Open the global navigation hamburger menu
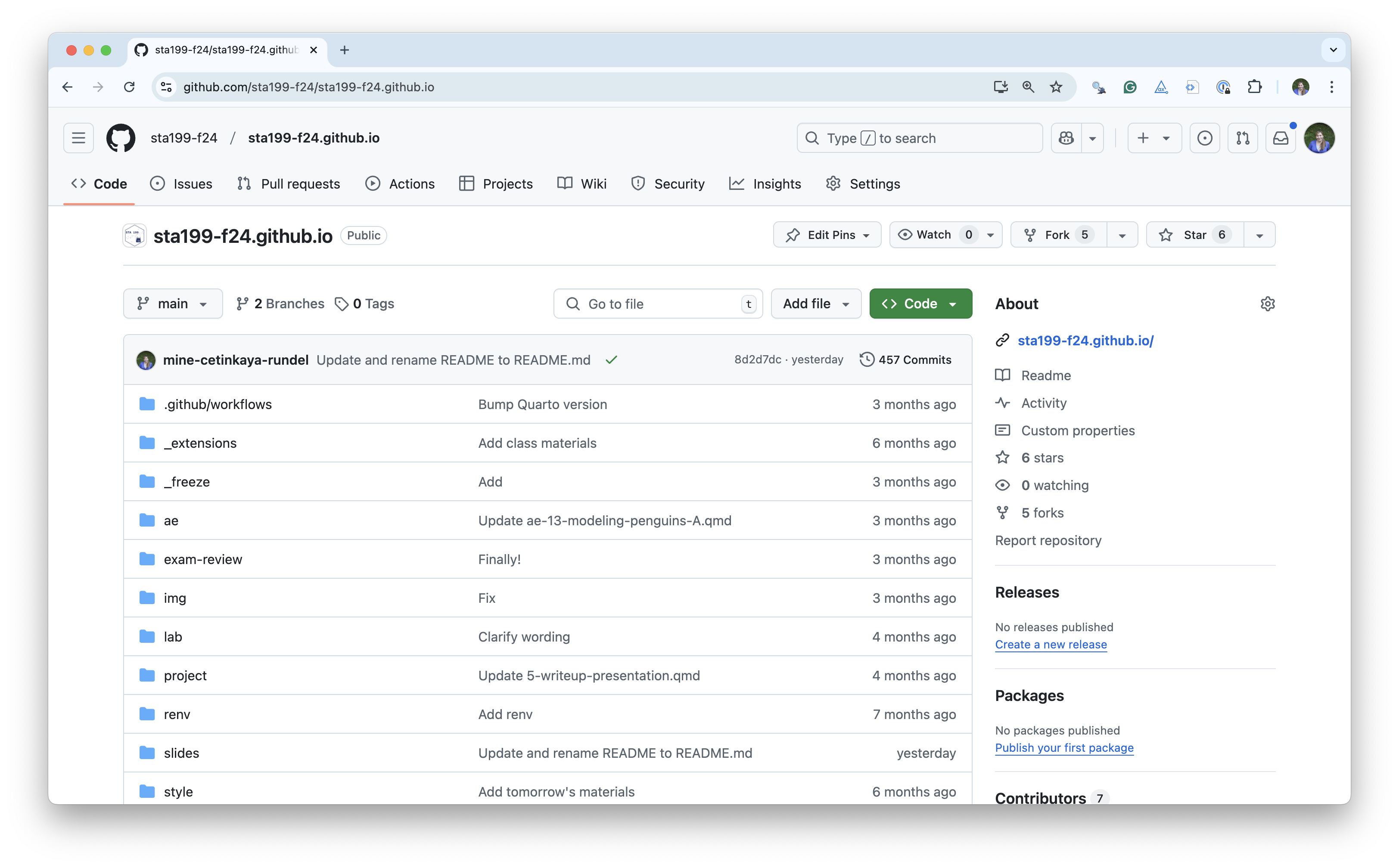 [x=78, y=138]
